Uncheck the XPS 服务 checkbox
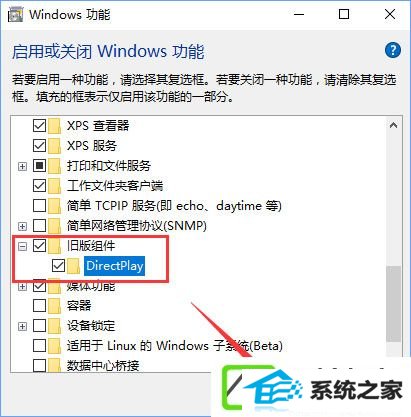 pyautogui.click(x=39, y=146)
